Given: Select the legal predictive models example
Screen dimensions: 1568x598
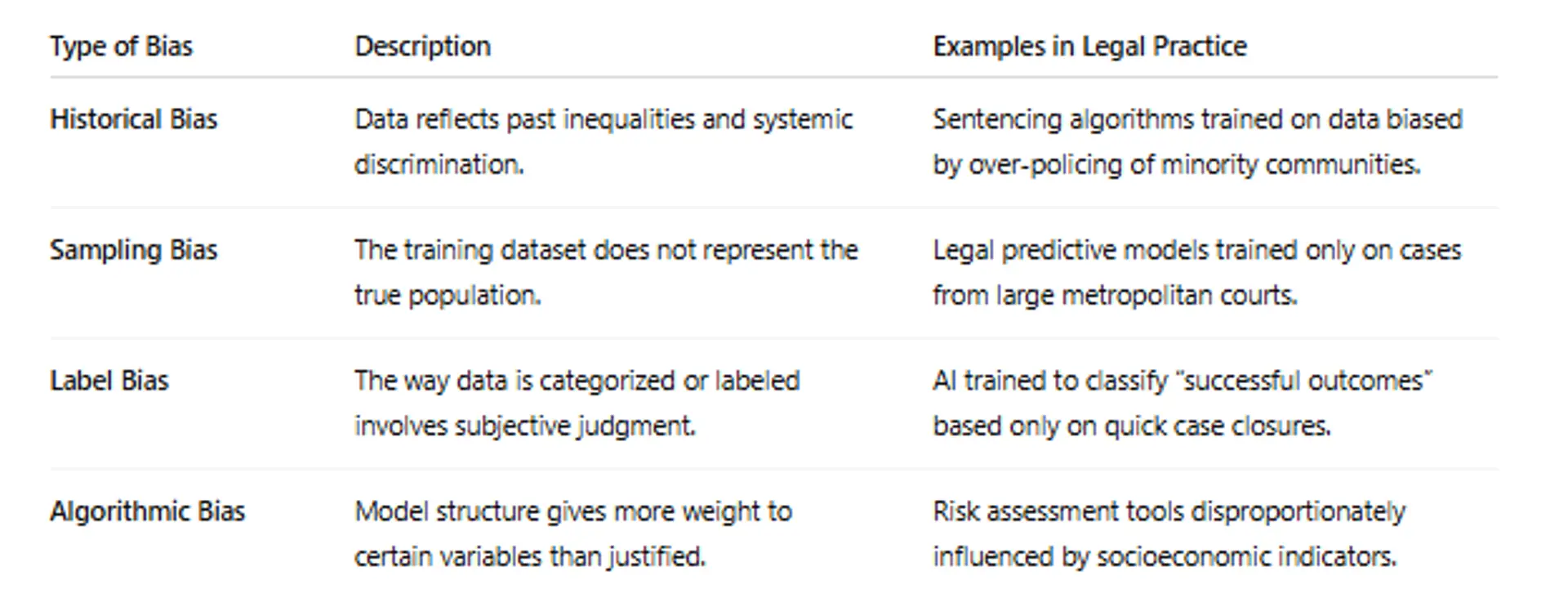Looking at the screenshot, I should tap(1196, 272).
